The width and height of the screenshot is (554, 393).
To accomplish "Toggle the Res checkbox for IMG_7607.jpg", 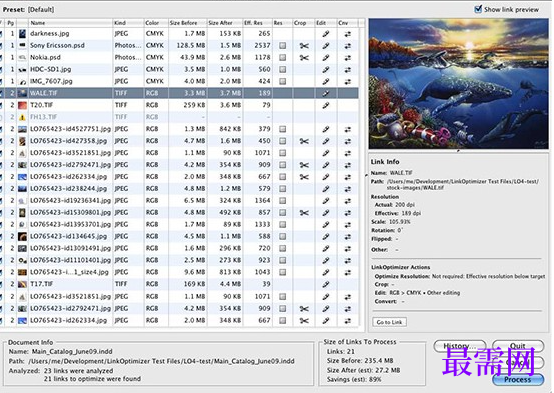I will click(283, 82).
